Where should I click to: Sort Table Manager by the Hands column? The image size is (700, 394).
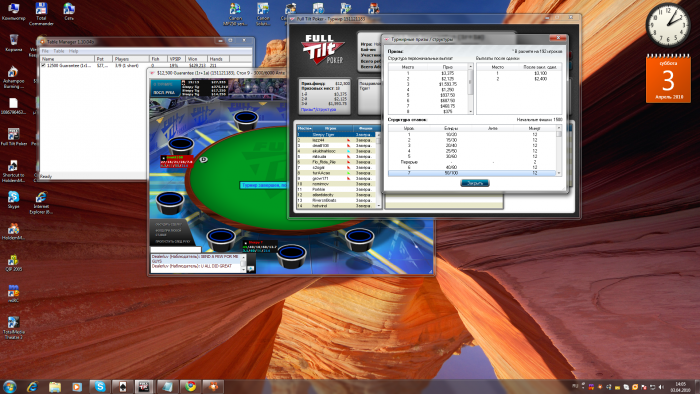coord(218,59)
